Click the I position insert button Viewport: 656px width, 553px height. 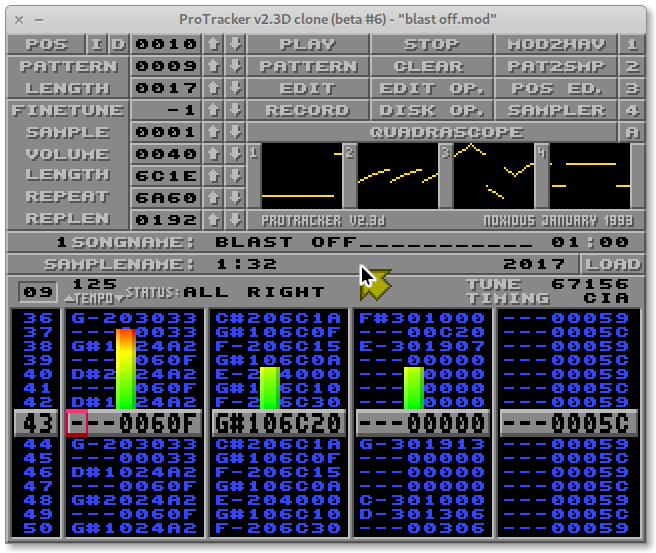point(97,44)
